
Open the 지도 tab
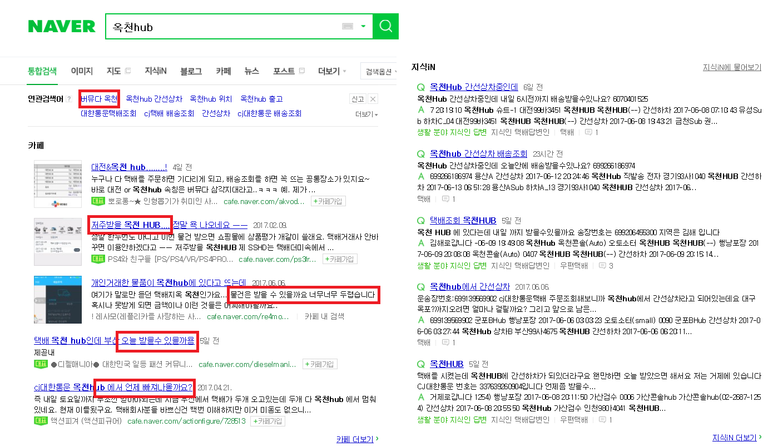tap(114, 71)
